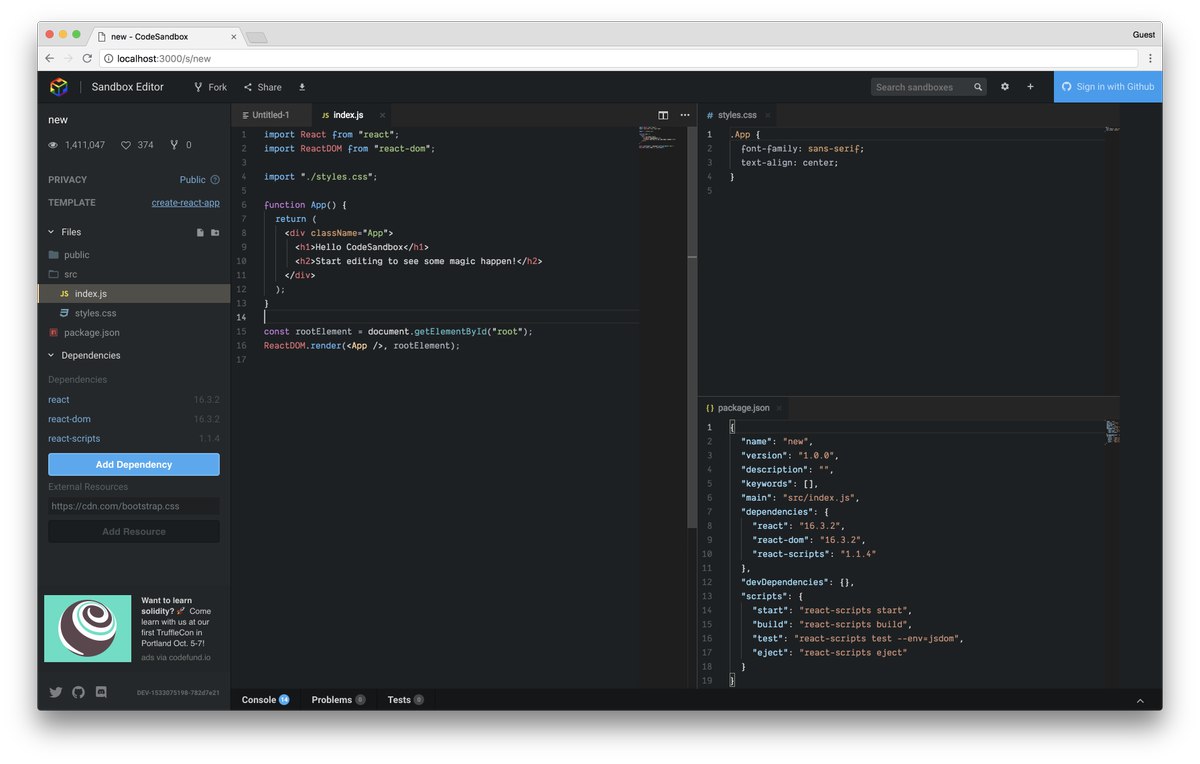Fork this sandbox
1200x764 pixels.
(x=211, y=87)
